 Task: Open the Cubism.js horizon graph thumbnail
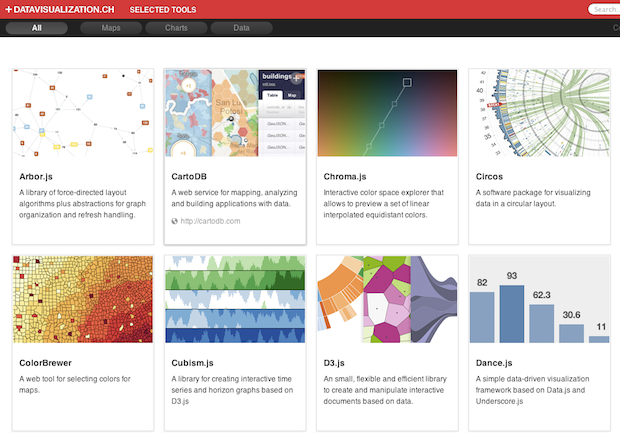(235, 299)
